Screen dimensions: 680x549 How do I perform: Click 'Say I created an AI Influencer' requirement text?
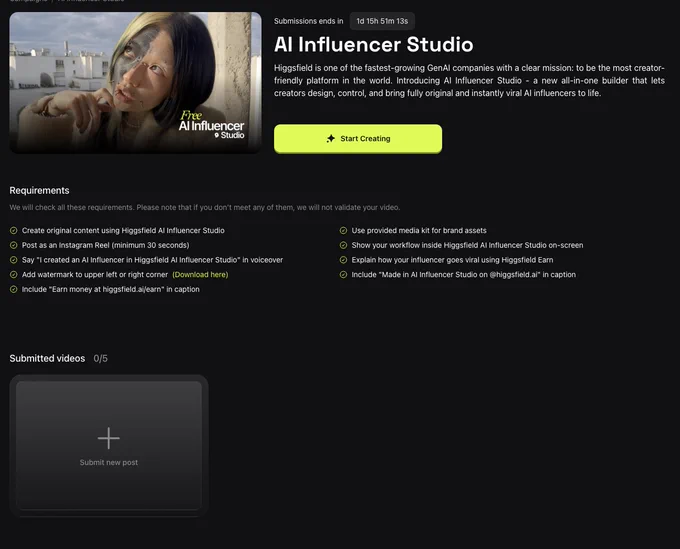[152, 260]
